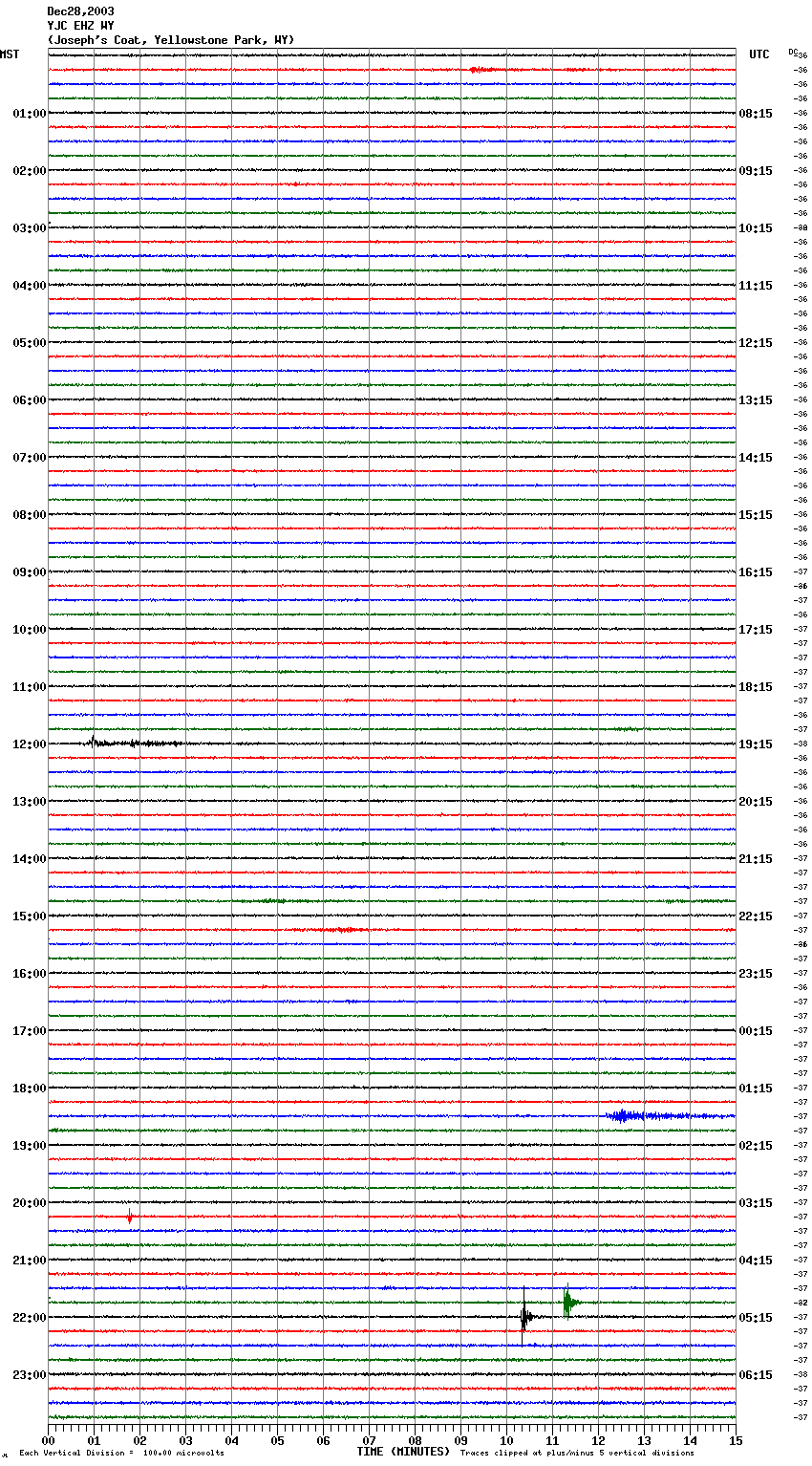This screenshot has width=812, height=1466.
Task: Click the 13:15 UTC time label
Action: click(x=756, y=400)
